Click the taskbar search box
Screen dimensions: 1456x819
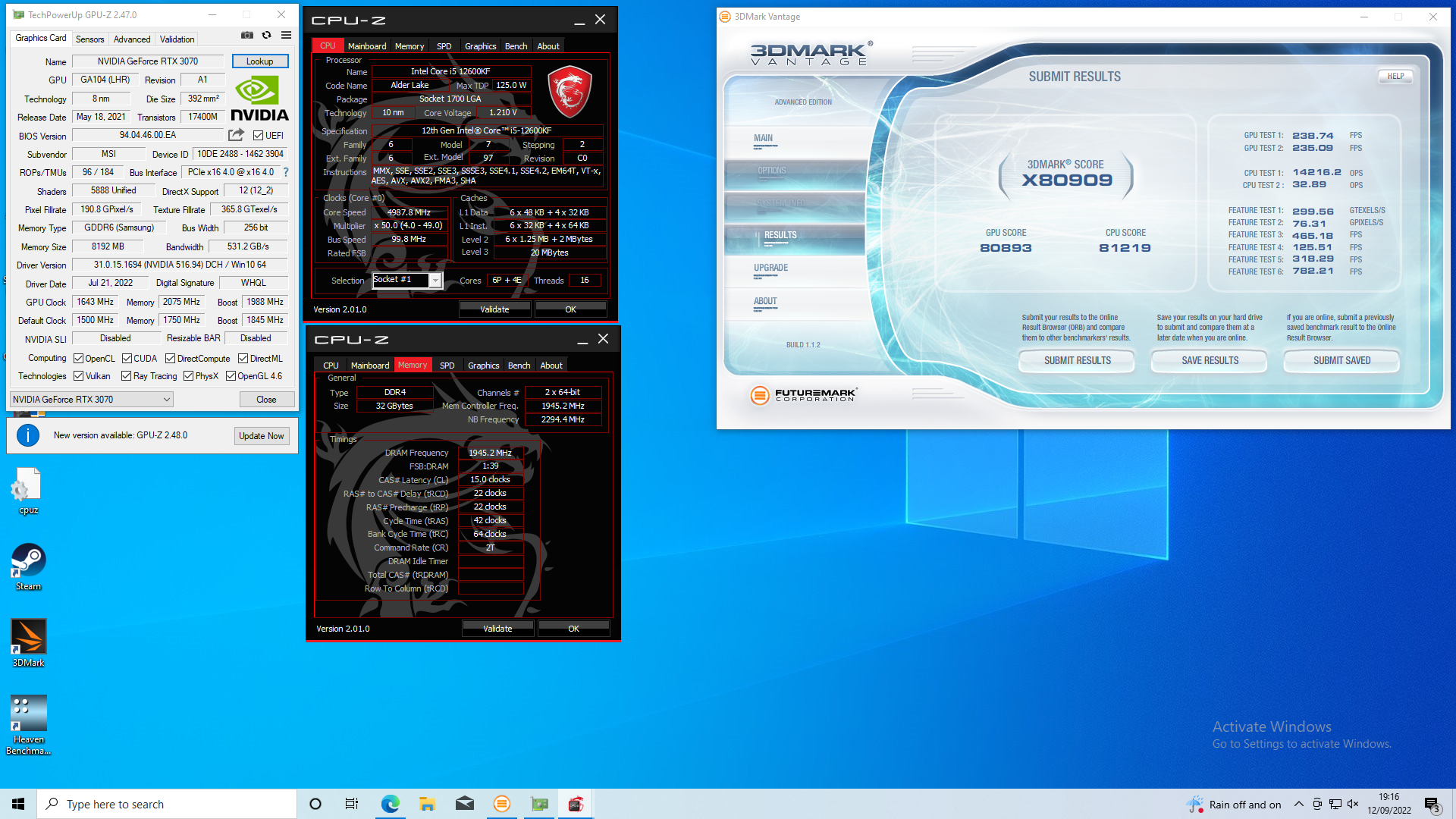point(167,804)
